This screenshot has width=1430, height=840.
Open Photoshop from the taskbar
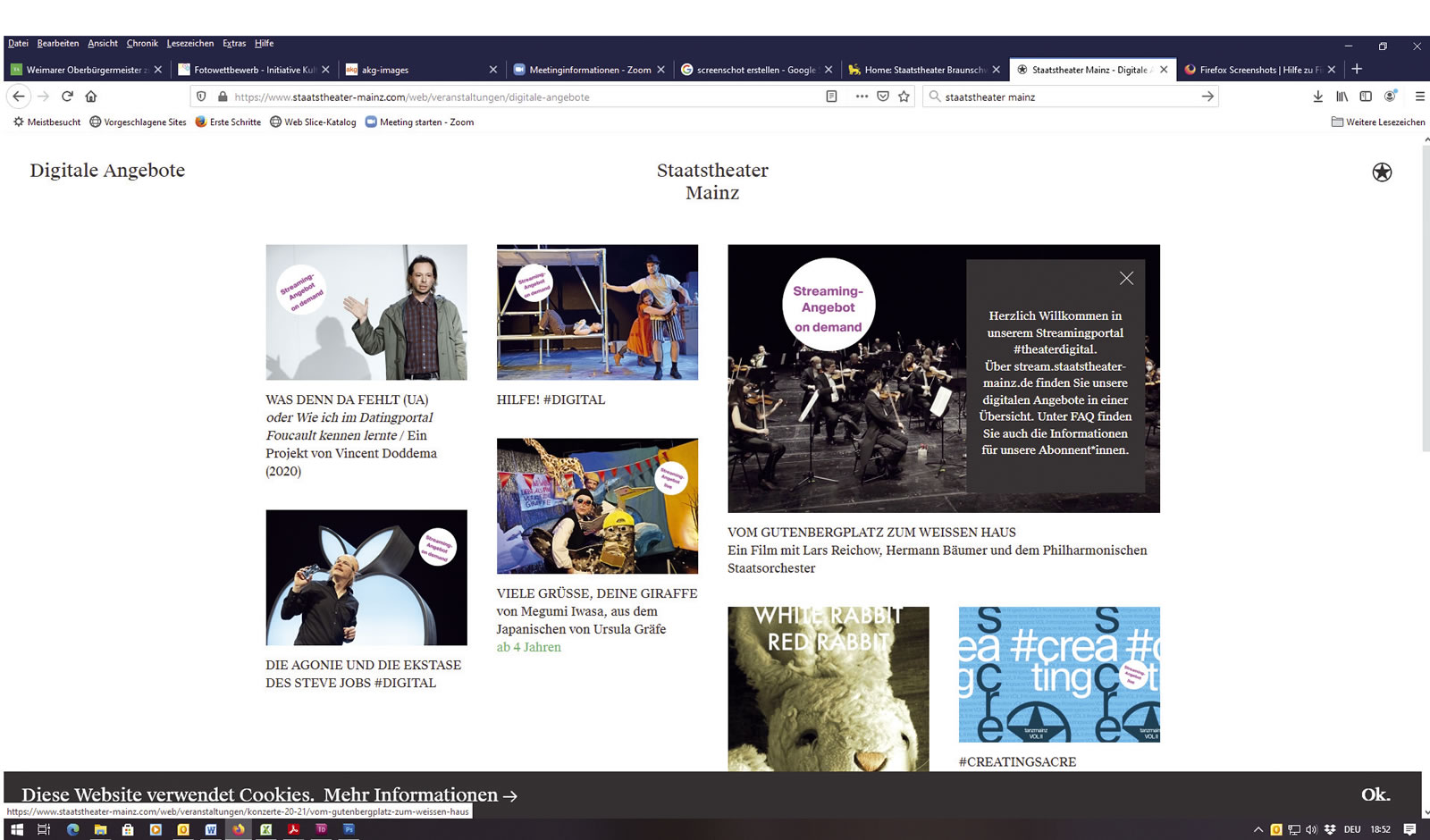(x=349, y=829)
